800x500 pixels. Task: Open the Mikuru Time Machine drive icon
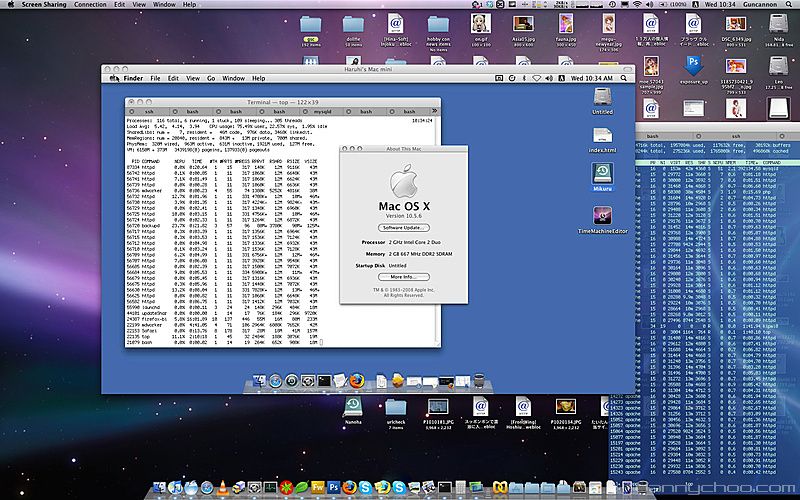coord(602,171)
